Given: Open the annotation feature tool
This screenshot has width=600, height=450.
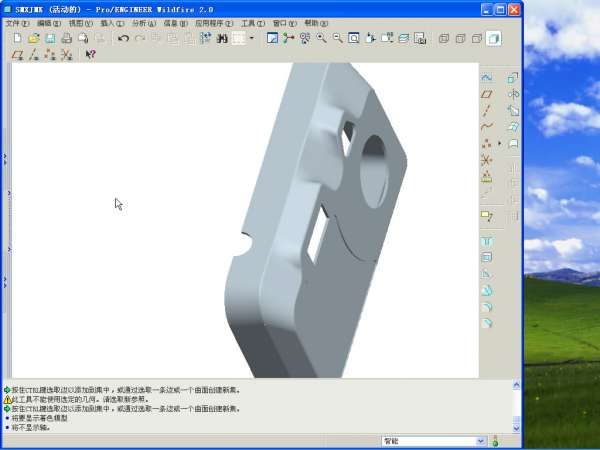Looking at the screenshot, I should pos(487,216).
